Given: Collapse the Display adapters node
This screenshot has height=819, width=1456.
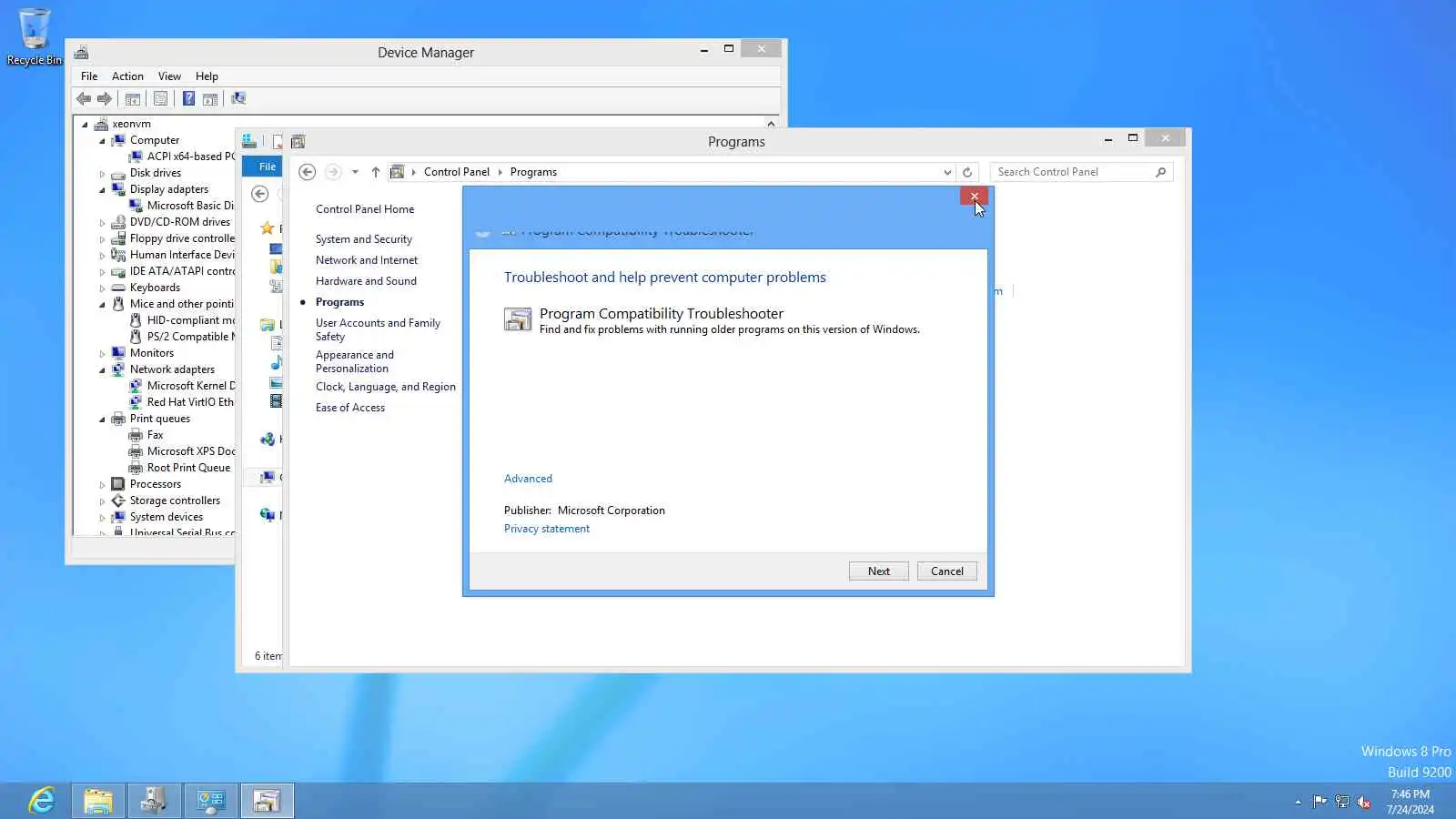Looking at the screenshot, I should [x=102, y=190].
